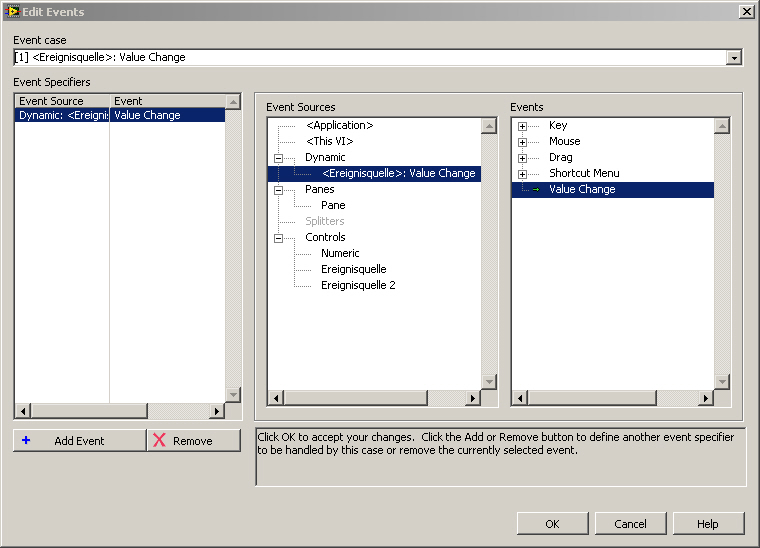
Task: Click the OK button
Action: (x=553, y=523)
